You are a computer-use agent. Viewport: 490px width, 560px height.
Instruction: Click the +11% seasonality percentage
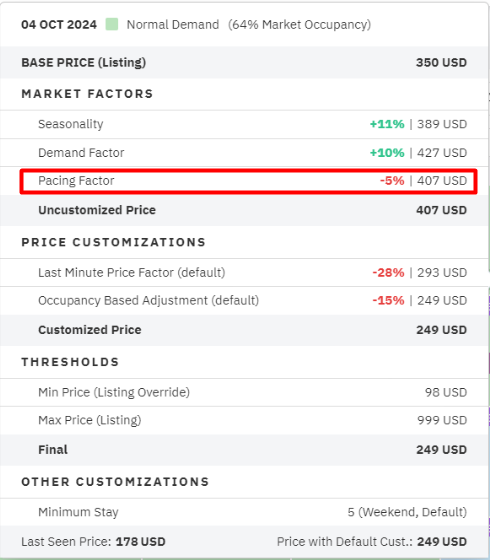387,124
